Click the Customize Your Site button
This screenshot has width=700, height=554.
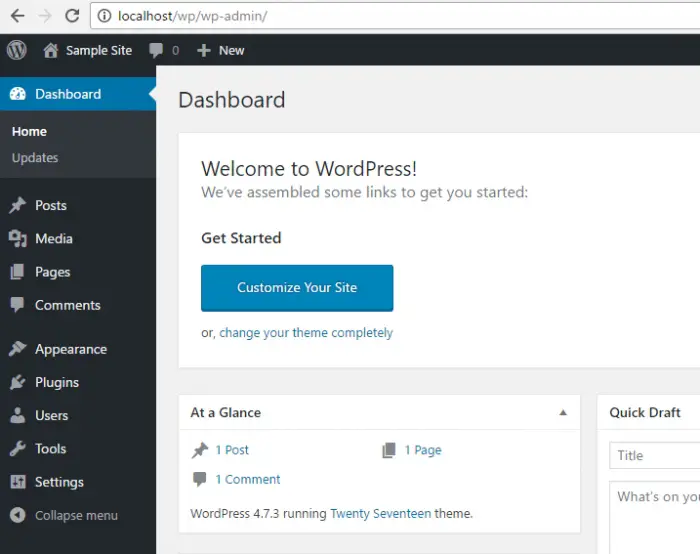pyautogui.click(x=297, y=288)
